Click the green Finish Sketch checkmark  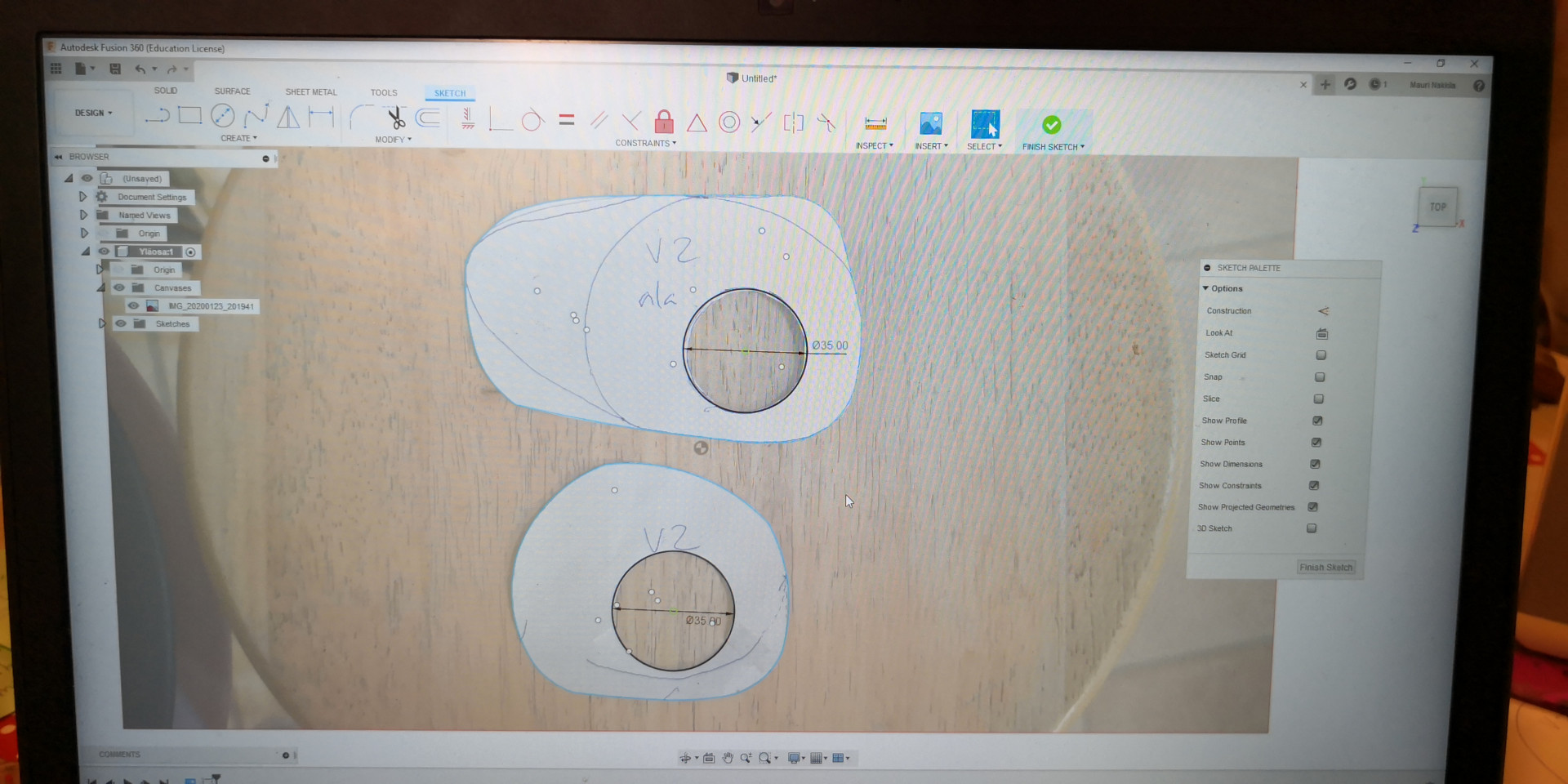coord(1052,124)
